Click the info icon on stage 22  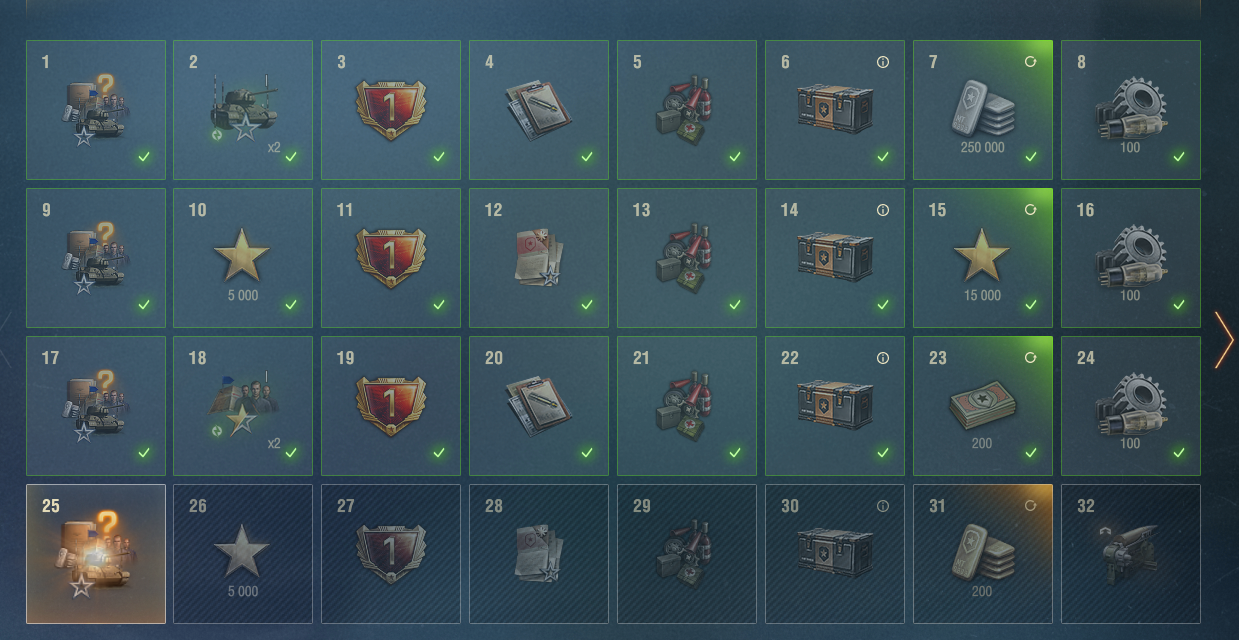pos(882,358)
